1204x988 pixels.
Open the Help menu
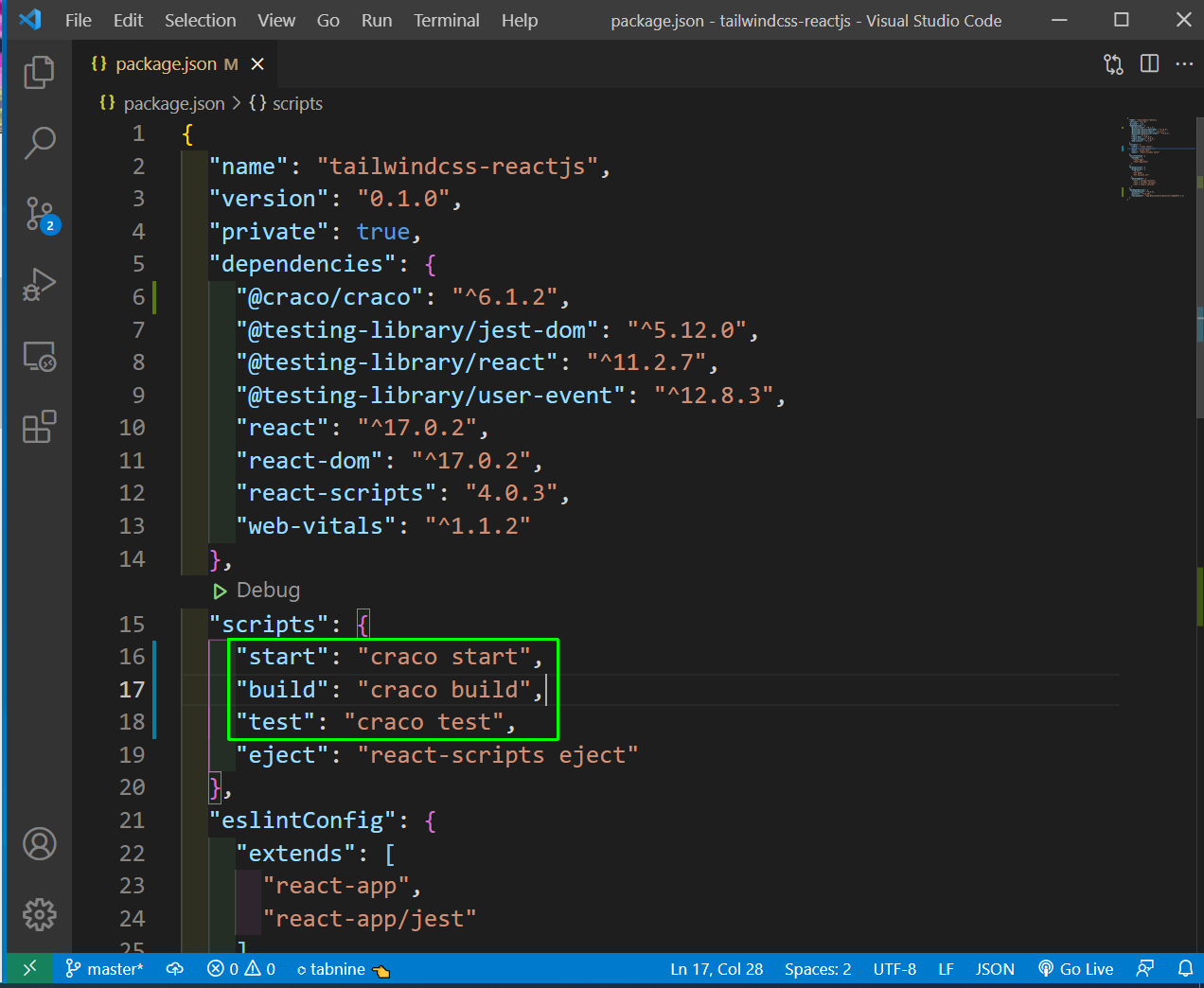[520, 21]
